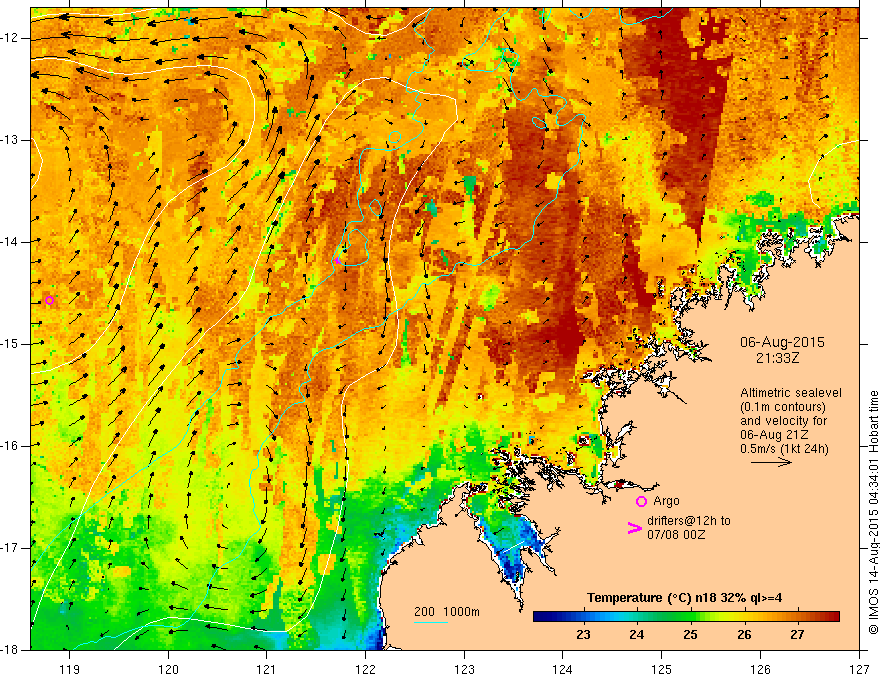Viewport: 880px width, 680px height.
Task: Click the '(0.1m contours)' text
Action: [x=783, y=407]
